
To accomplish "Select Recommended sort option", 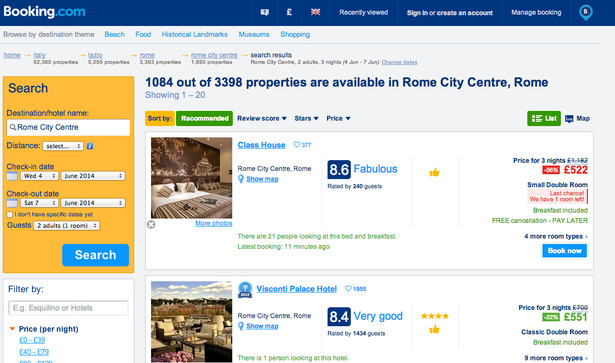I will [x=204, y=118].
